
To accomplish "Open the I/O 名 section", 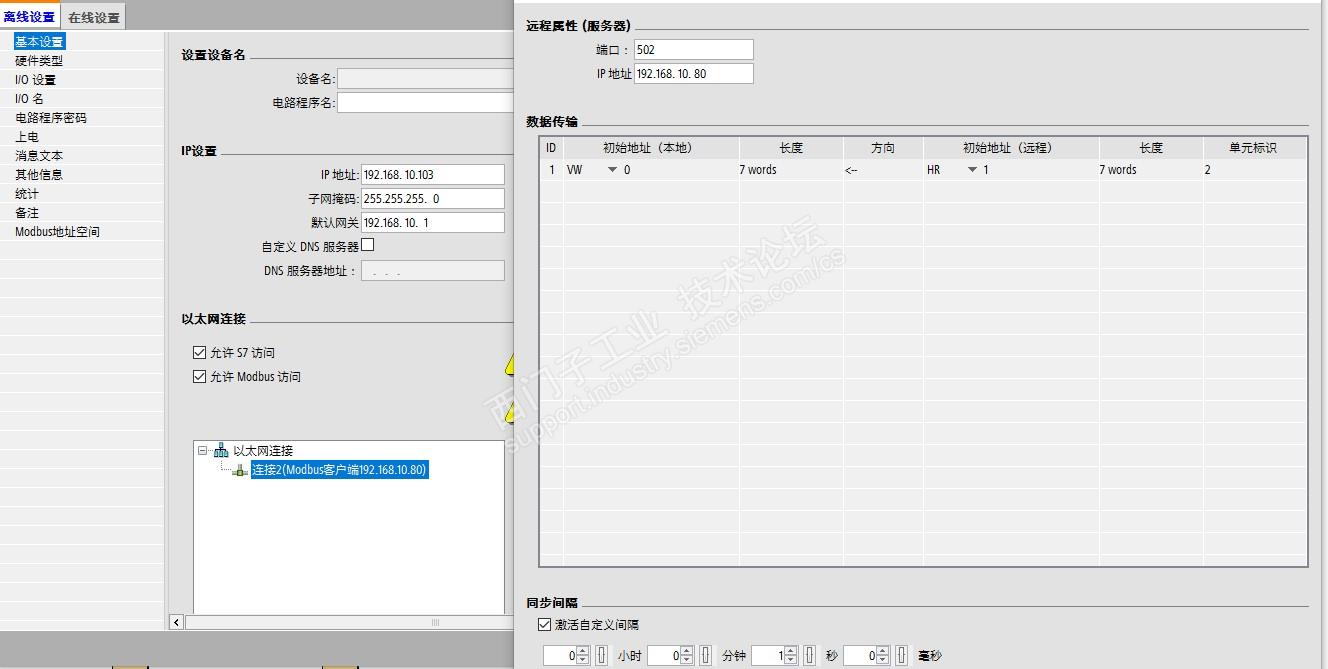I will point(29,99).
